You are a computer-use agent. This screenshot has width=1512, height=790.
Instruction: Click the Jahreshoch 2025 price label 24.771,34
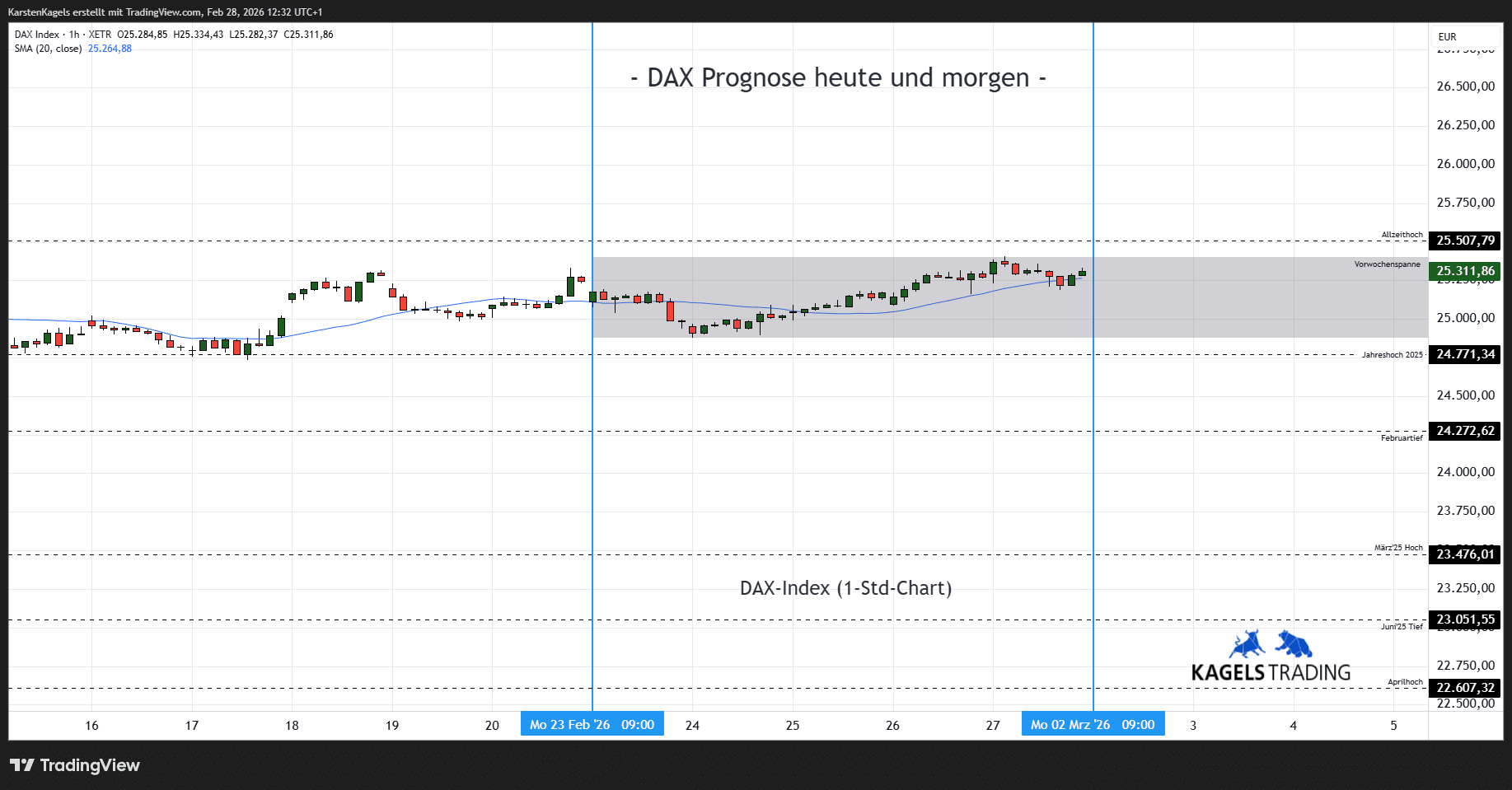point(1464,354)
